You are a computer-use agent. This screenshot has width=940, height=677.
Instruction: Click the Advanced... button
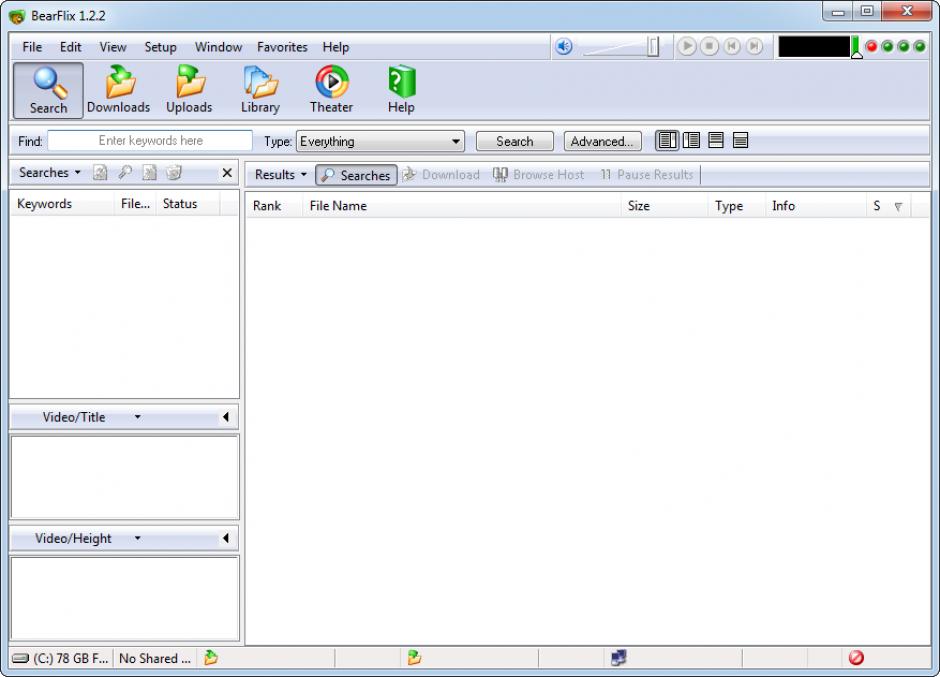pyautogui.click(x=602, y=142)
